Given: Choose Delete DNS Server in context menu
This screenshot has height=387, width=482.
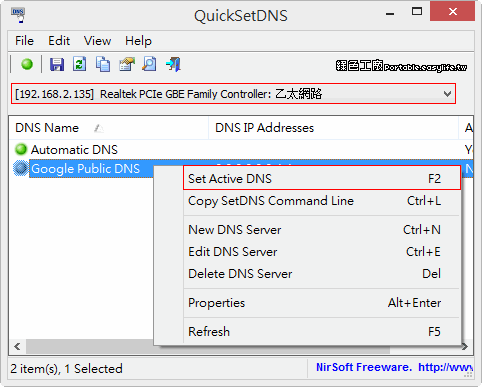Looking at the screenshot, I should (322, 274).
